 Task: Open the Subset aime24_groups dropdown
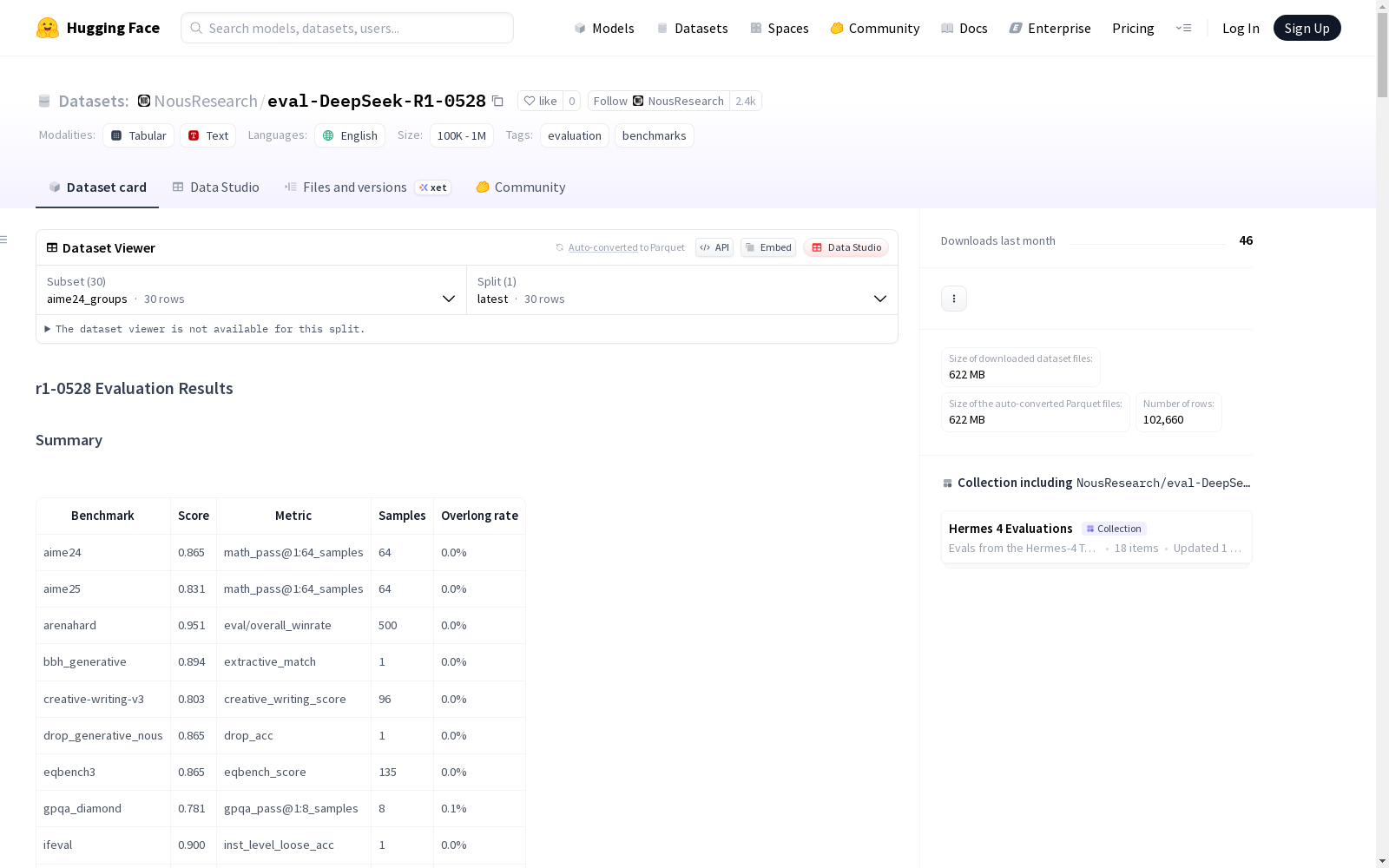coord(252,290)
